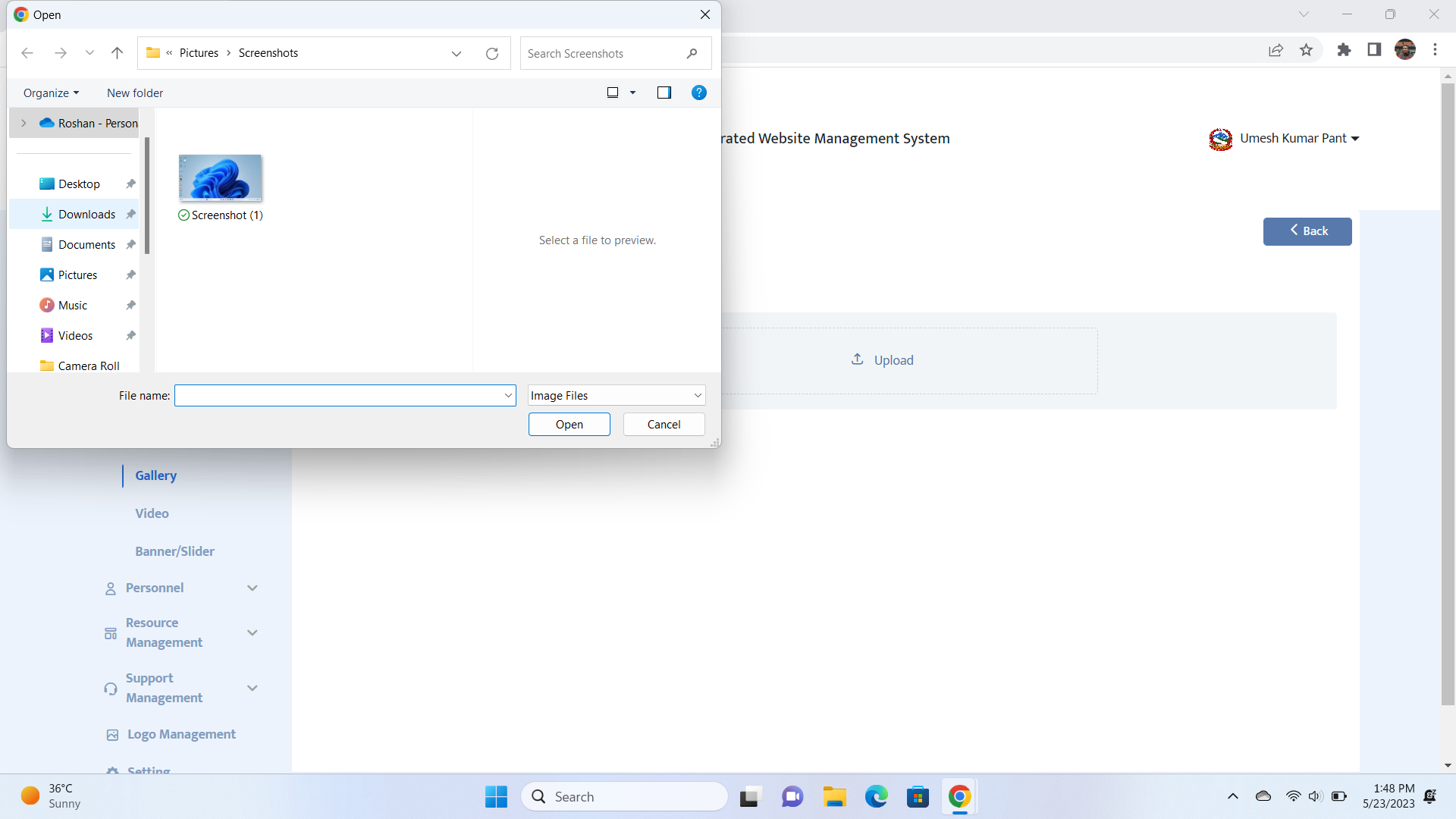Click the Chrome extensions puzzle icon
The height and width of the screenshot is (819, 1456).
[x=1344, y=50]
